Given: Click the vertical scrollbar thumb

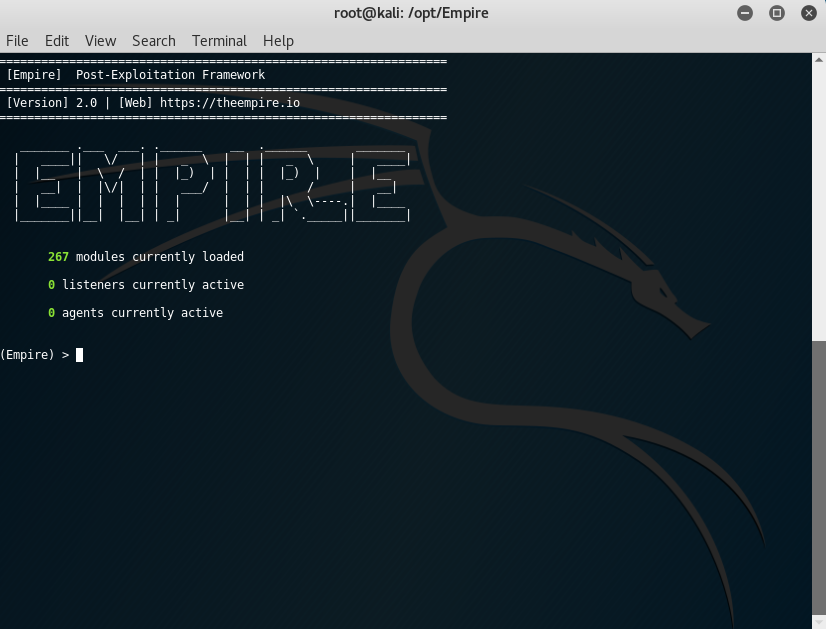Looking at the screenshot, I should point(819,477).
